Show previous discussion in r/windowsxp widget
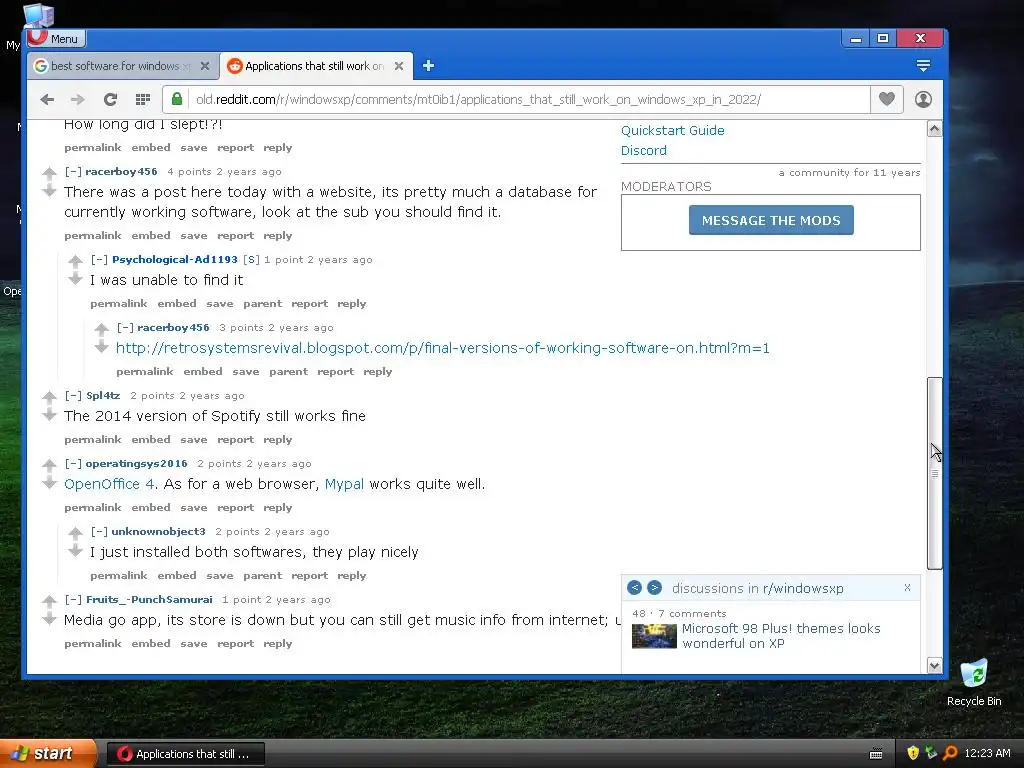 click(634, 588)
